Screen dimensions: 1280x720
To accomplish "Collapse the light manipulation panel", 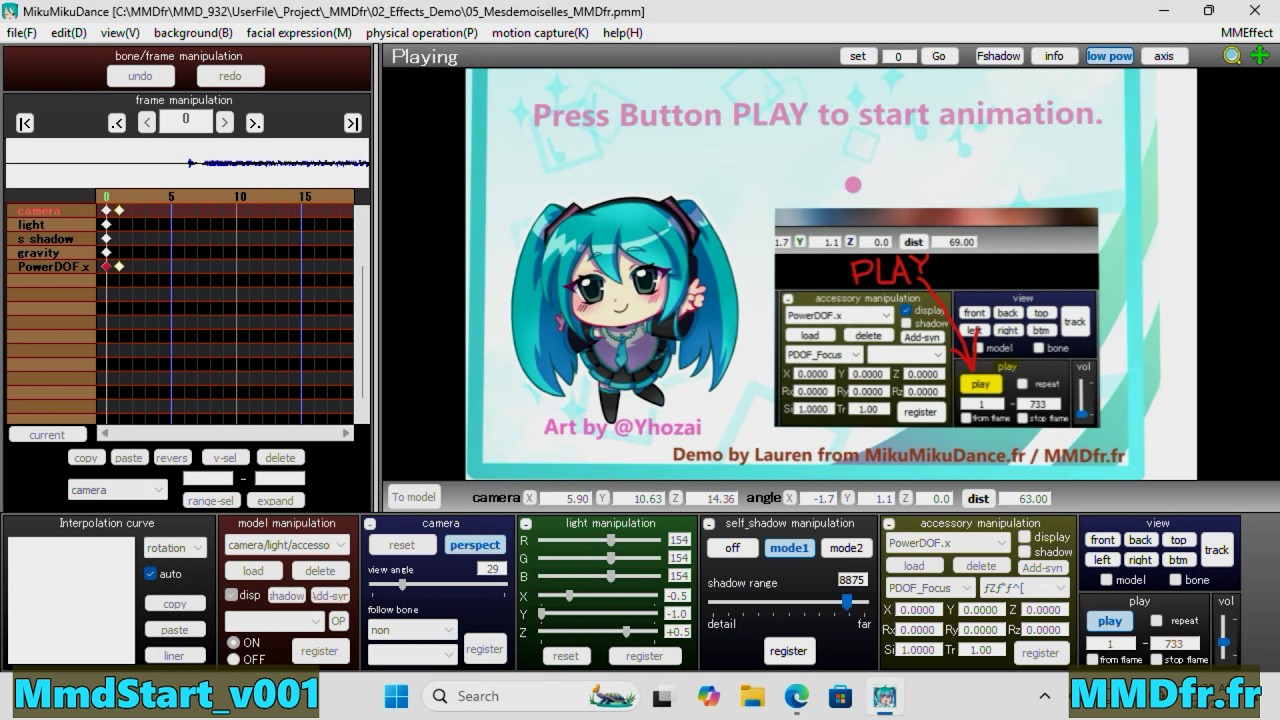I will tap(526, 524).
